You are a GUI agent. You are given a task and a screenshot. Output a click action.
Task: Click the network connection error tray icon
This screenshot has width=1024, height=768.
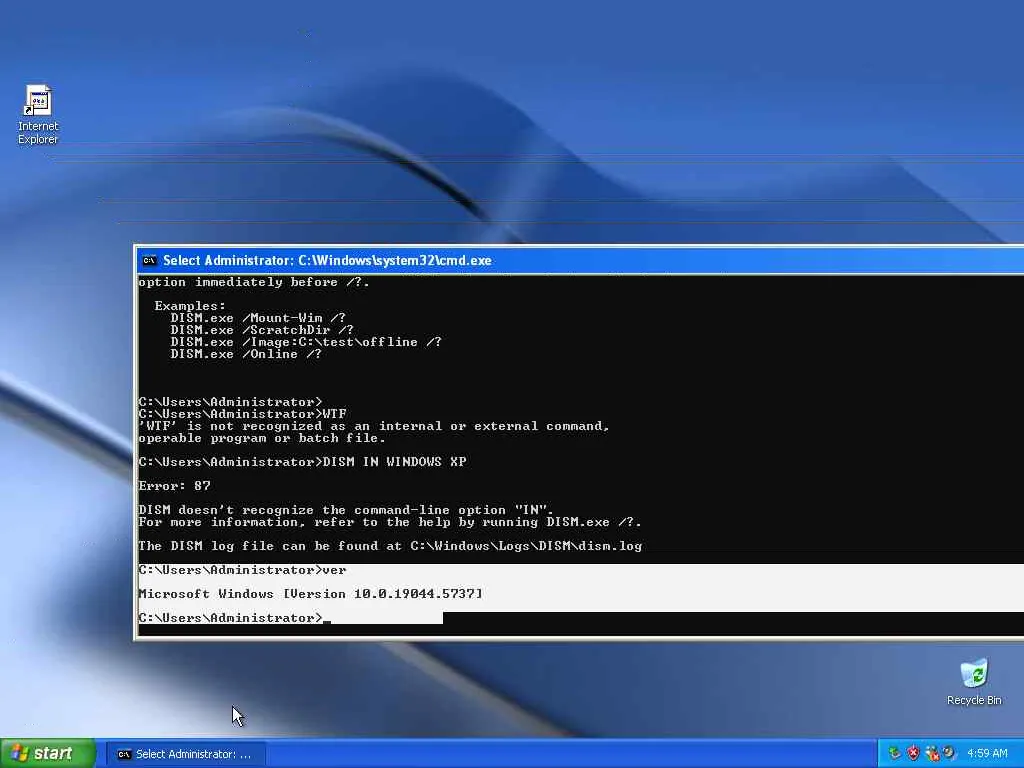(x=931, y=754)
